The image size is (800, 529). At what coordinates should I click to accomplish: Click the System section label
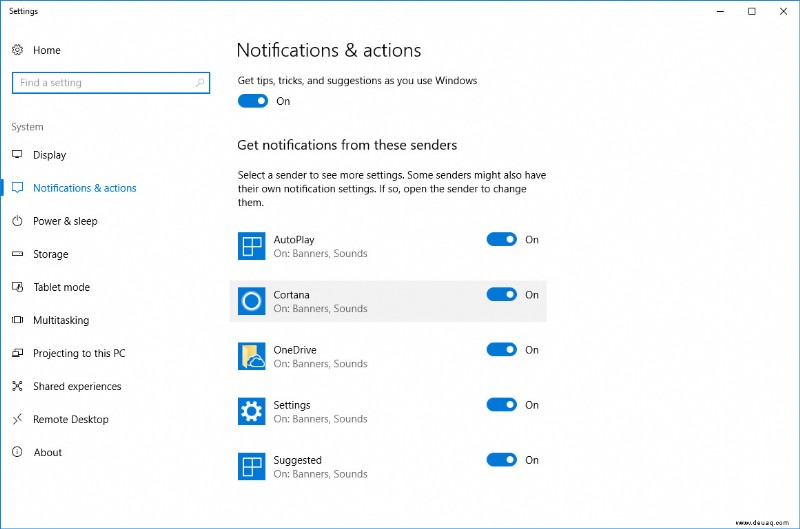(x=28, y=127)
